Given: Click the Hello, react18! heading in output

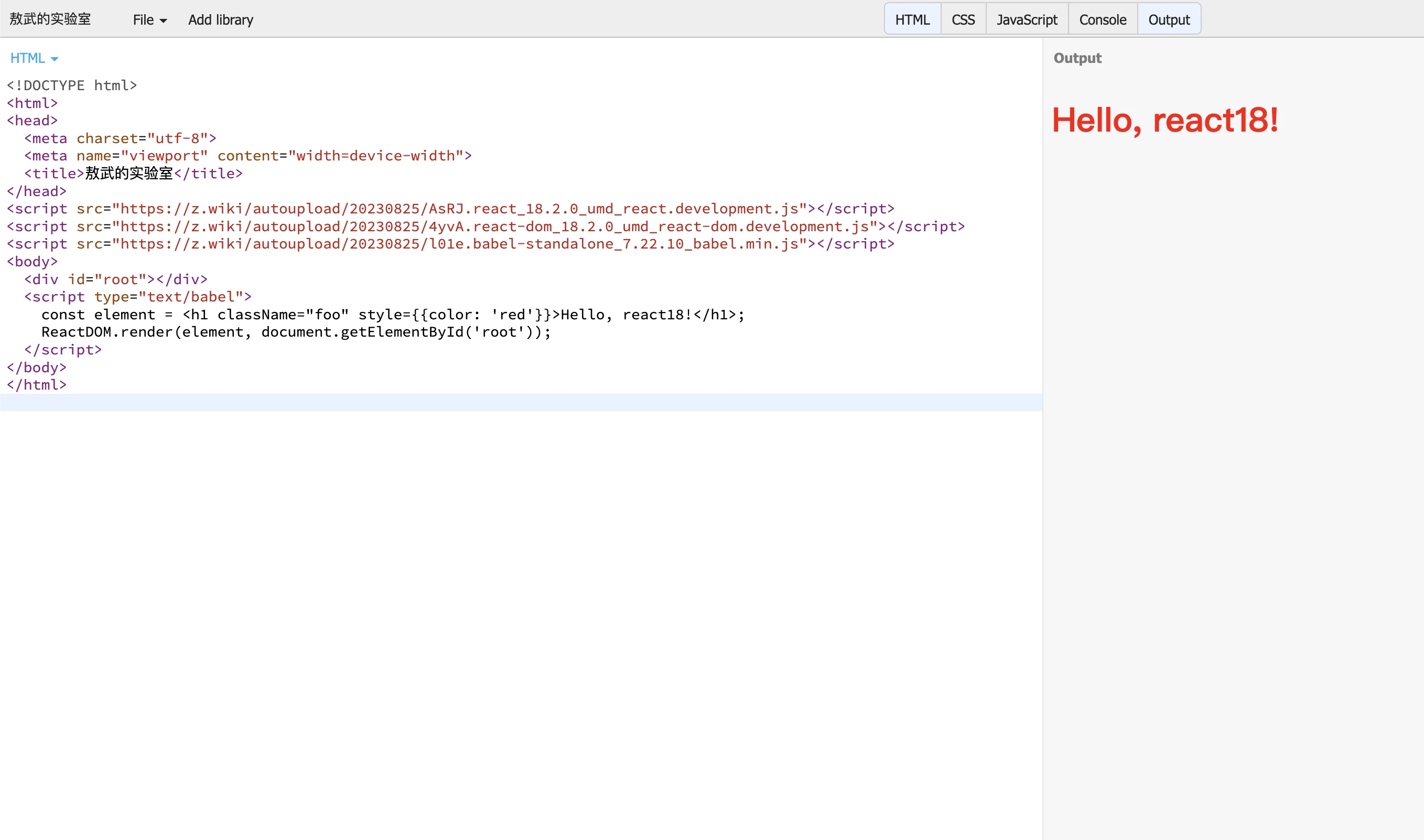Looking at the screenshot, I should click(x=1165, y=121).
